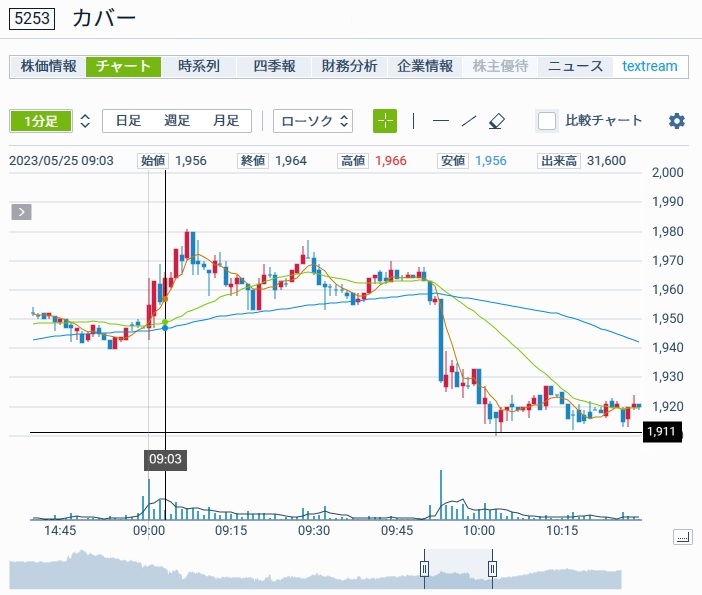Click the small button below the price axis
This screenshot has width=702, height=595.
[x=683, y=537]
